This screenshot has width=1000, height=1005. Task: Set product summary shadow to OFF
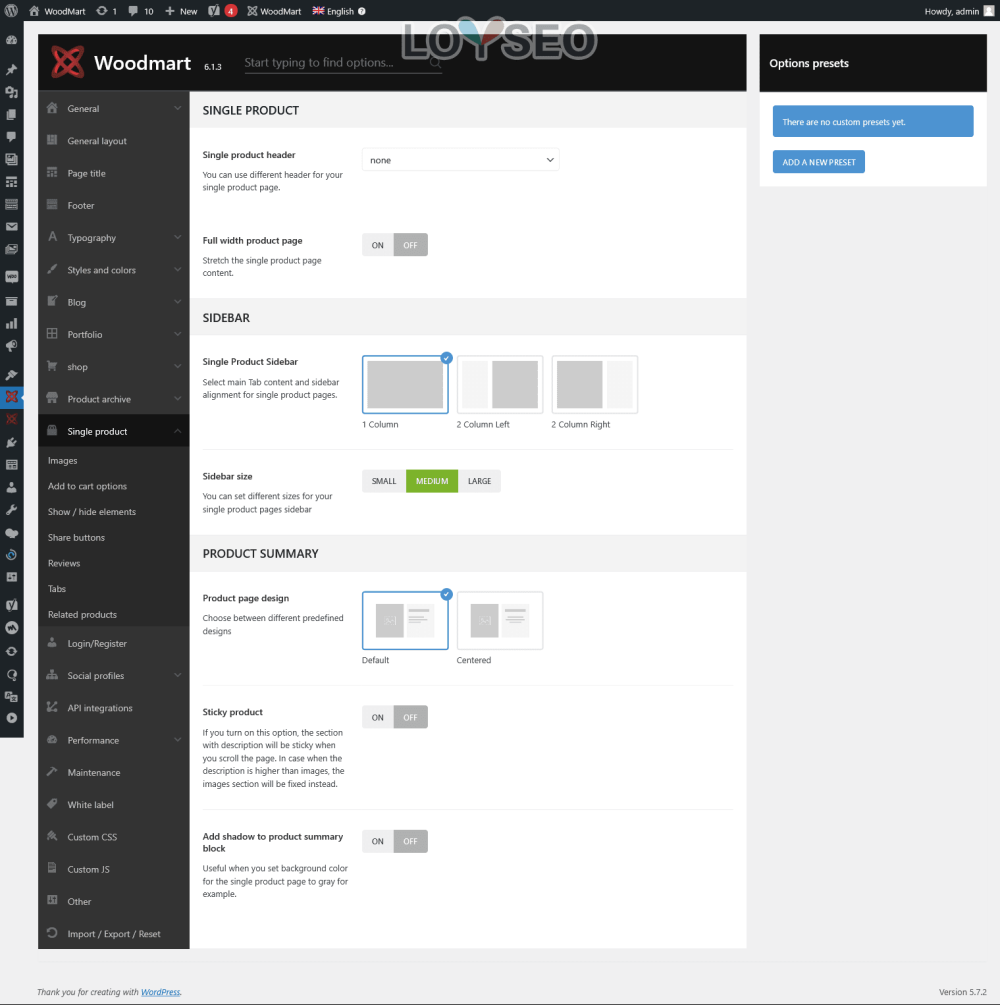[410, 841]
